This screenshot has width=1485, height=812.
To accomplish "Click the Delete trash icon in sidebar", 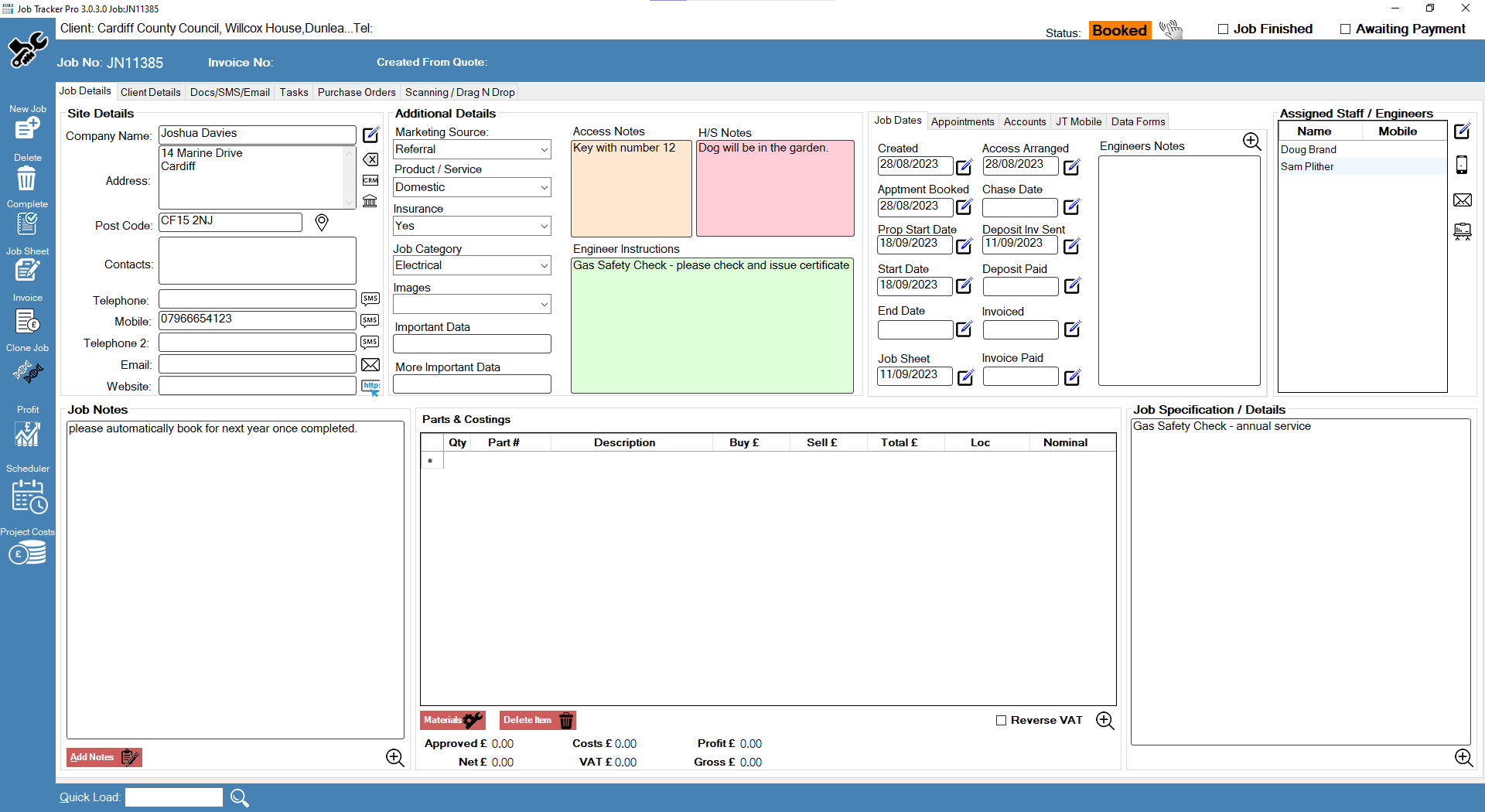I will [x=26, y=179].
